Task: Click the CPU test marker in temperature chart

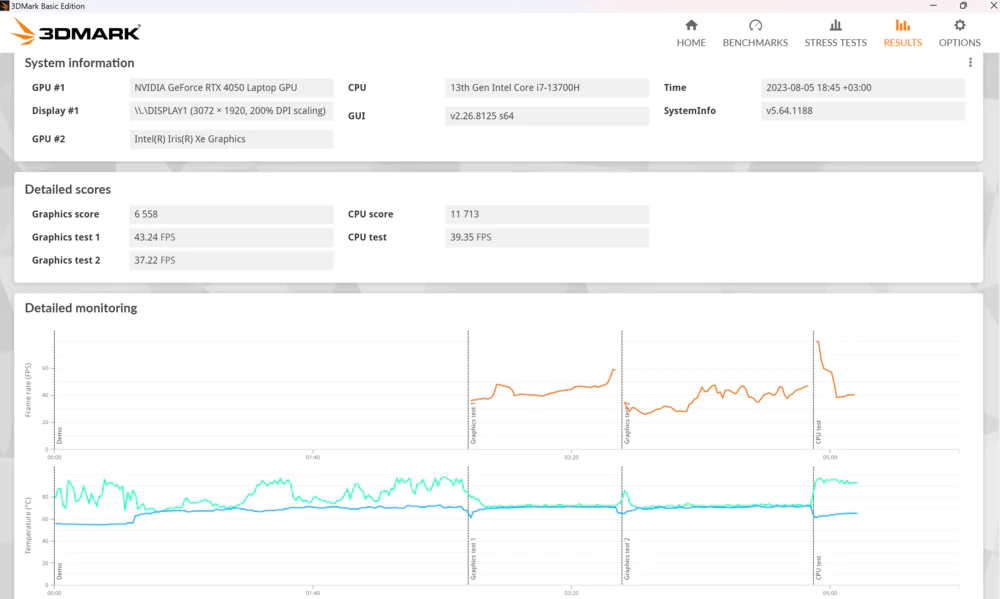Action: click(818, 568)
